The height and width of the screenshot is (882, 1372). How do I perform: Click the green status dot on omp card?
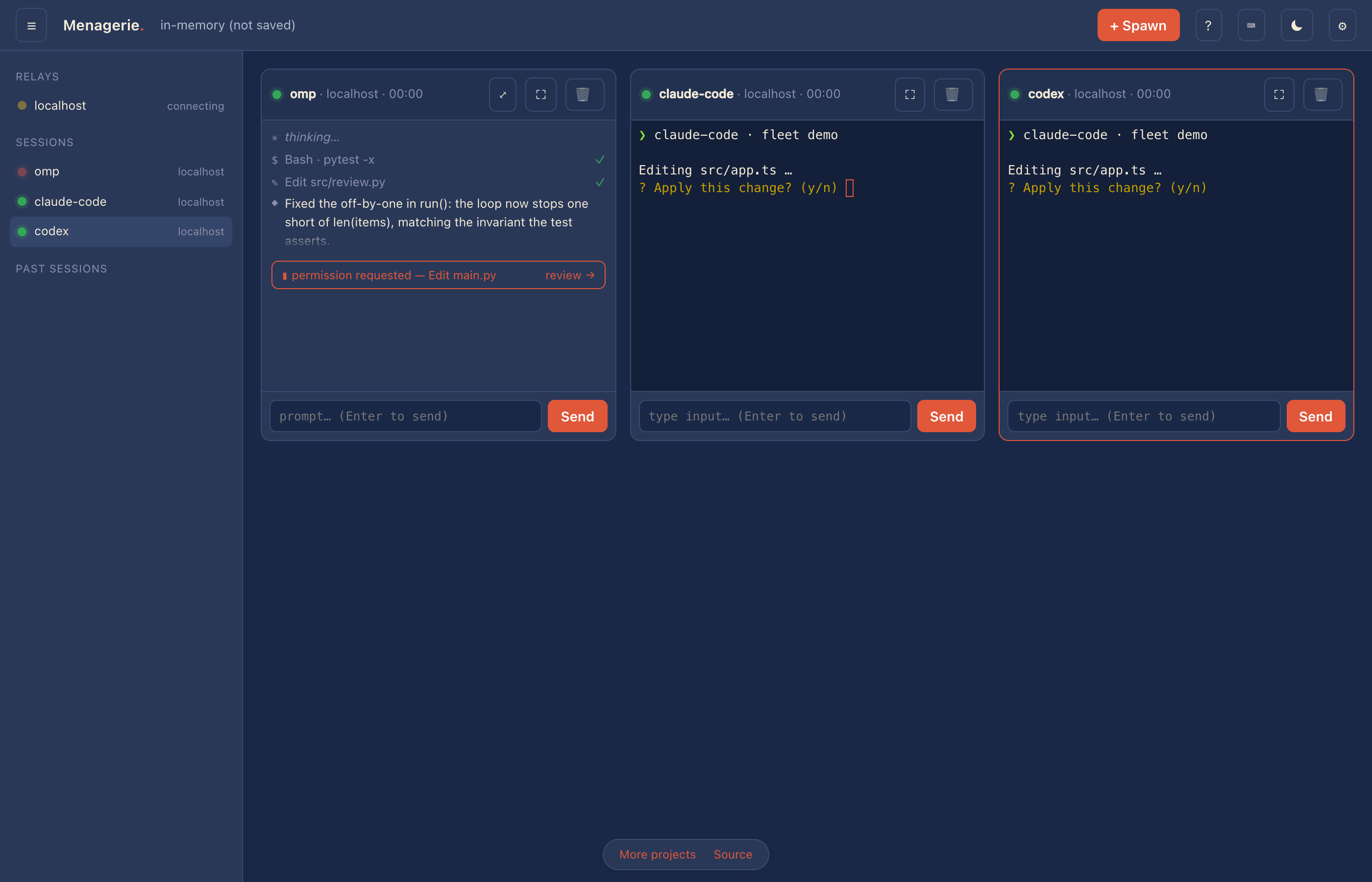pos(276,95)
